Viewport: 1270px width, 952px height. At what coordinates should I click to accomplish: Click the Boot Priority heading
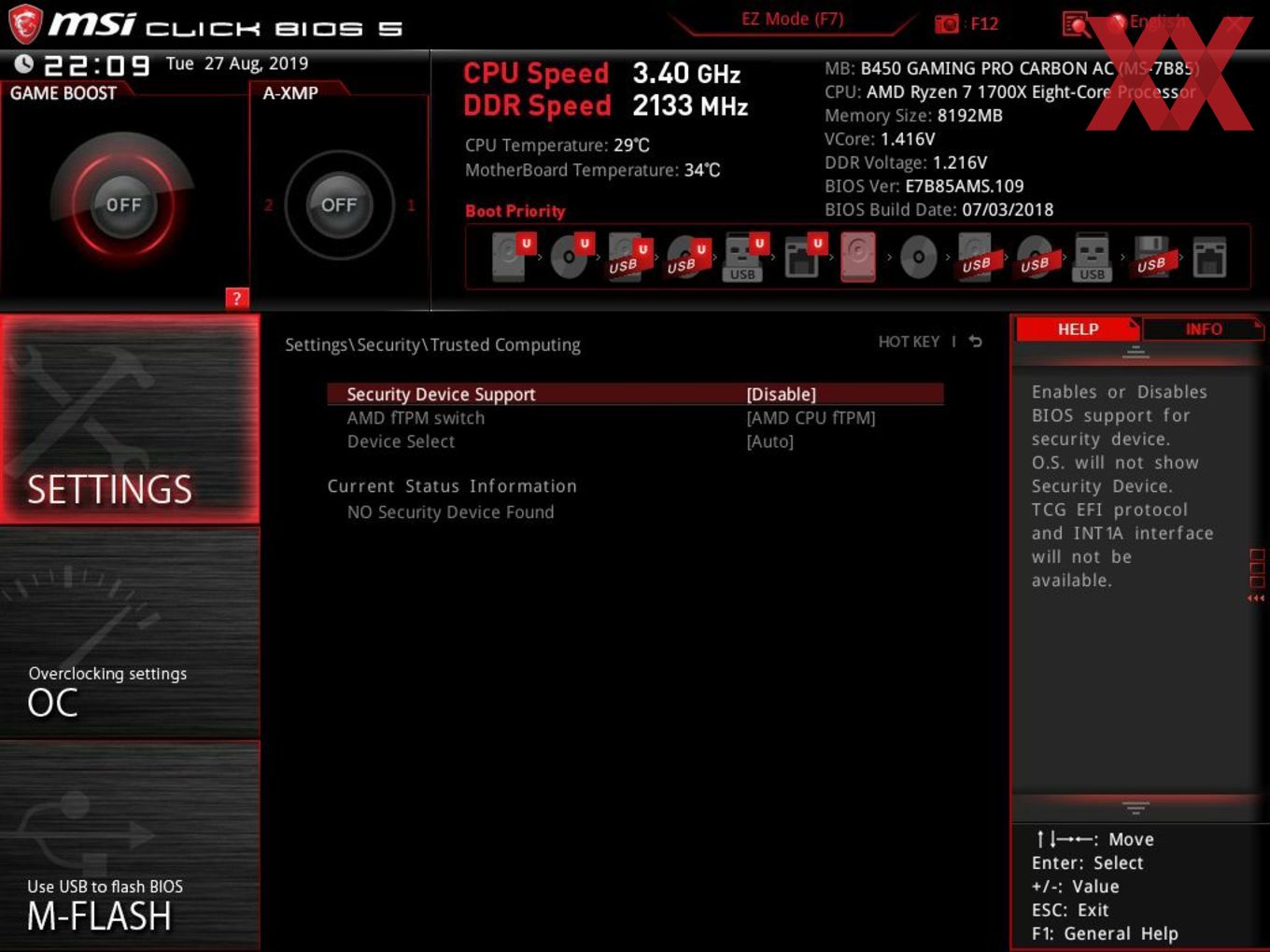pyautogui.click(x=515, y=211)
